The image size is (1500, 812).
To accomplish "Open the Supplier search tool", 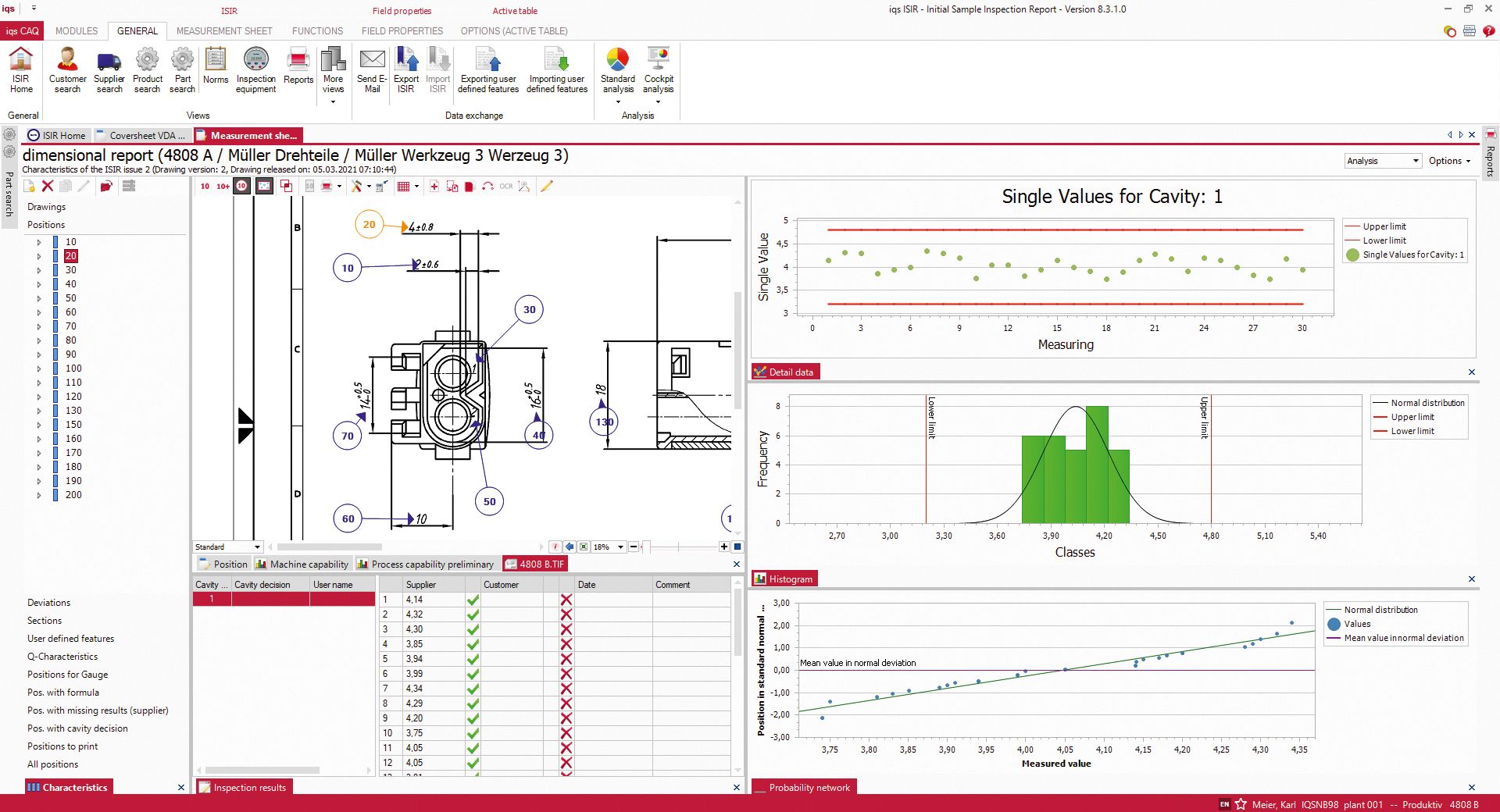I will pyautogui.click(x=109, y=69).
